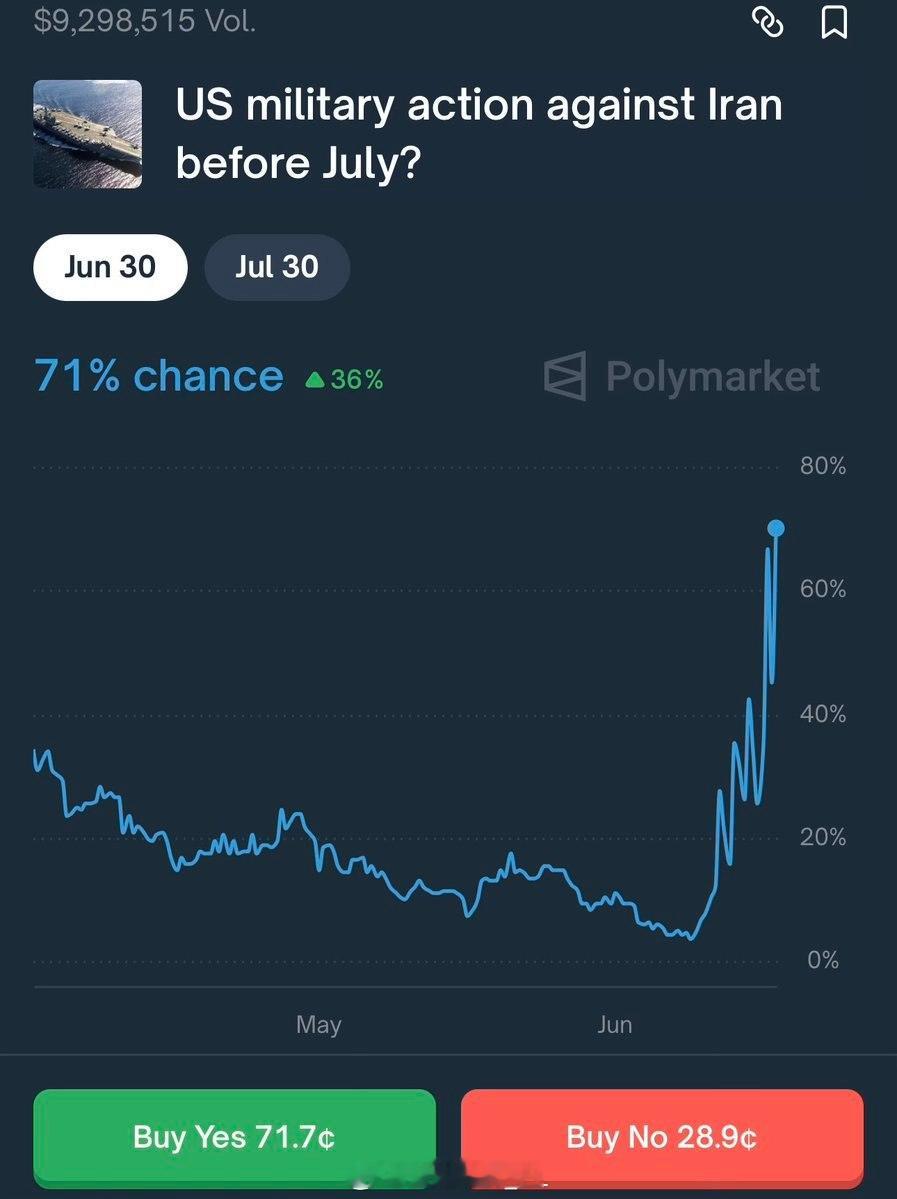Click the 20% gridline label
This screenshot has height=1199, width=897.
point(823,837)
